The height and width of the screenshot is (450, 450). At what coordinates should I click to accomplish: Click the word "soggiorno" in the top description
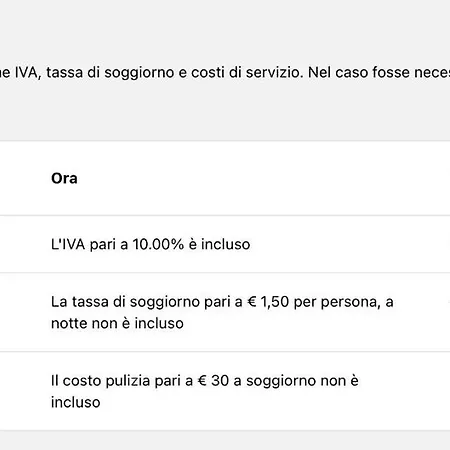coord(139,73)
